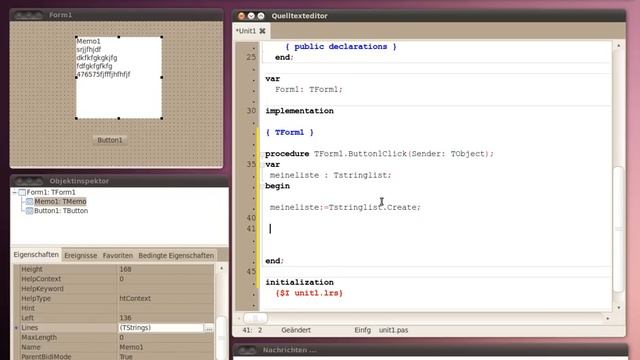Click the source editor horizontal scrollbar thumb
The image size is (640, 360).
point(255,318)
